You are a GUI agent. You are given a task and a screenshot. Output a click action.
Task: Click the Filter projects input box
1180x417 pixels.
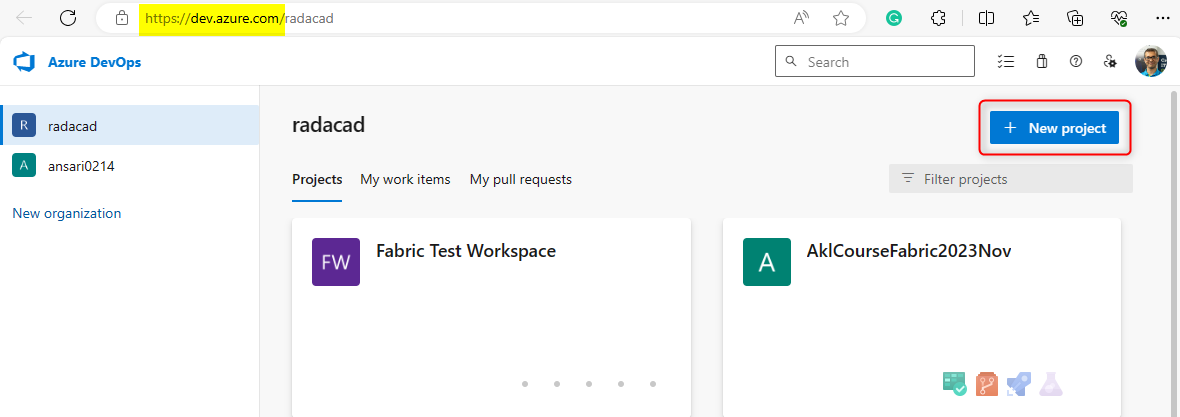click(x=1010, y=179)
